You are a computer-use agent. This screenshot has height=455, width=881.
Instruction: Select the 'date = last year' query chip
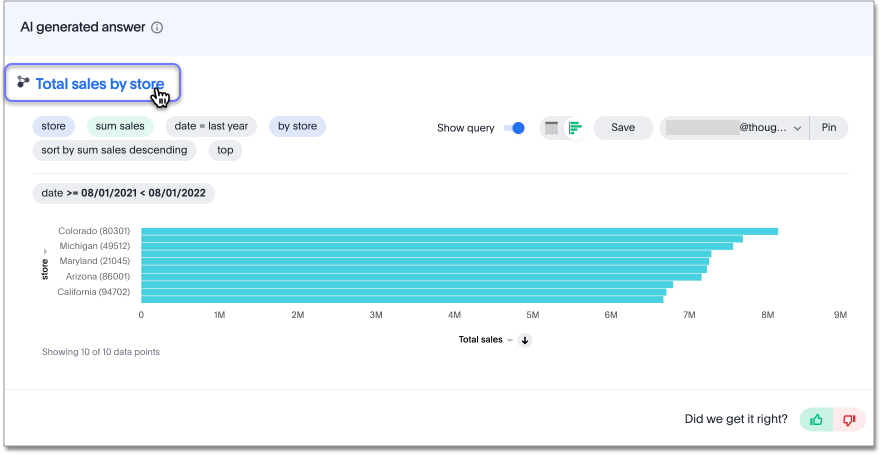211,126
